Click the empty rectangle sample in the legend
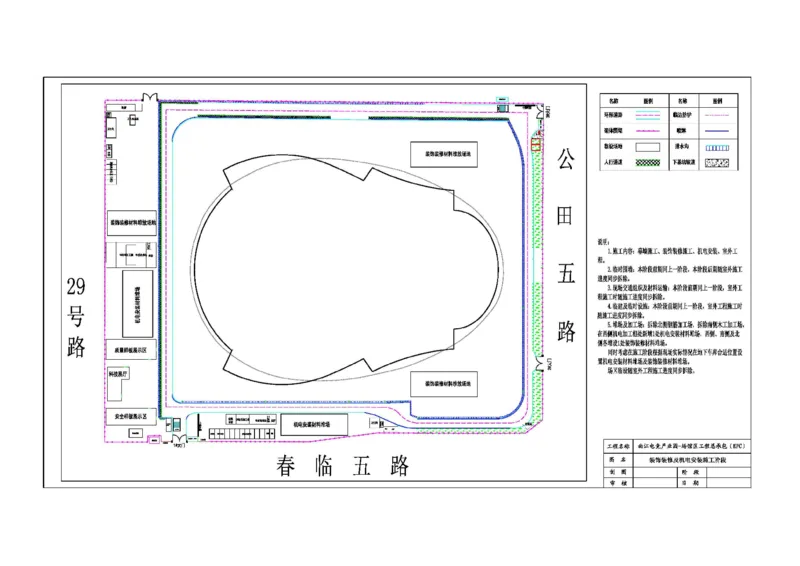 [x=647, y=147]
